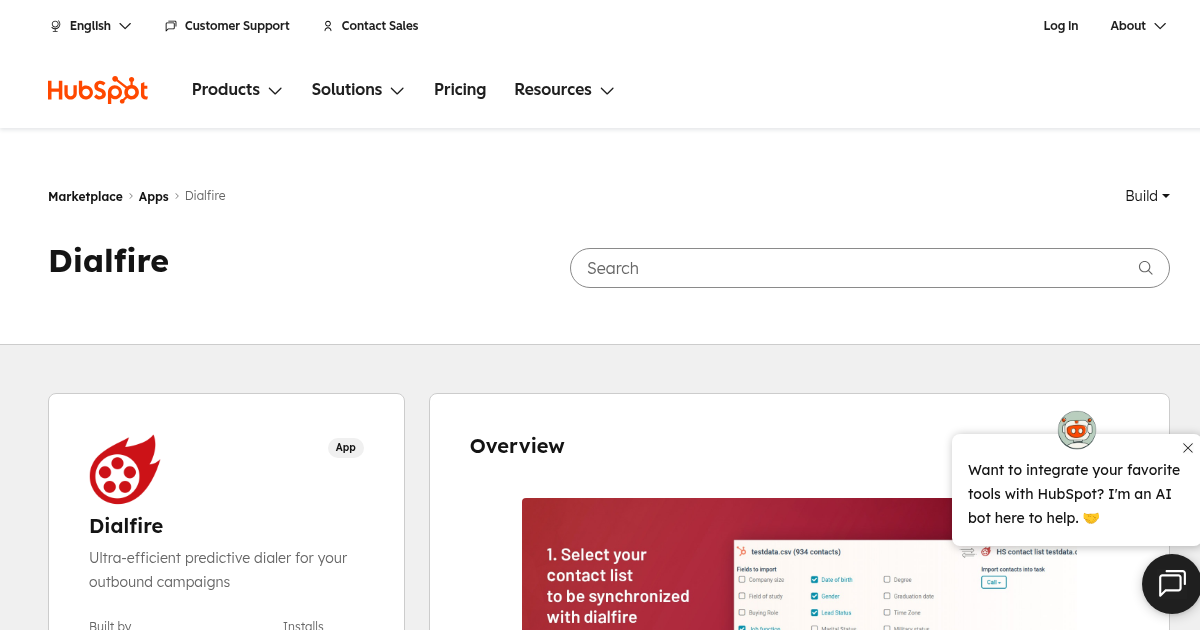
Task: Open the English language dropdown
Action: click(91, 26)
